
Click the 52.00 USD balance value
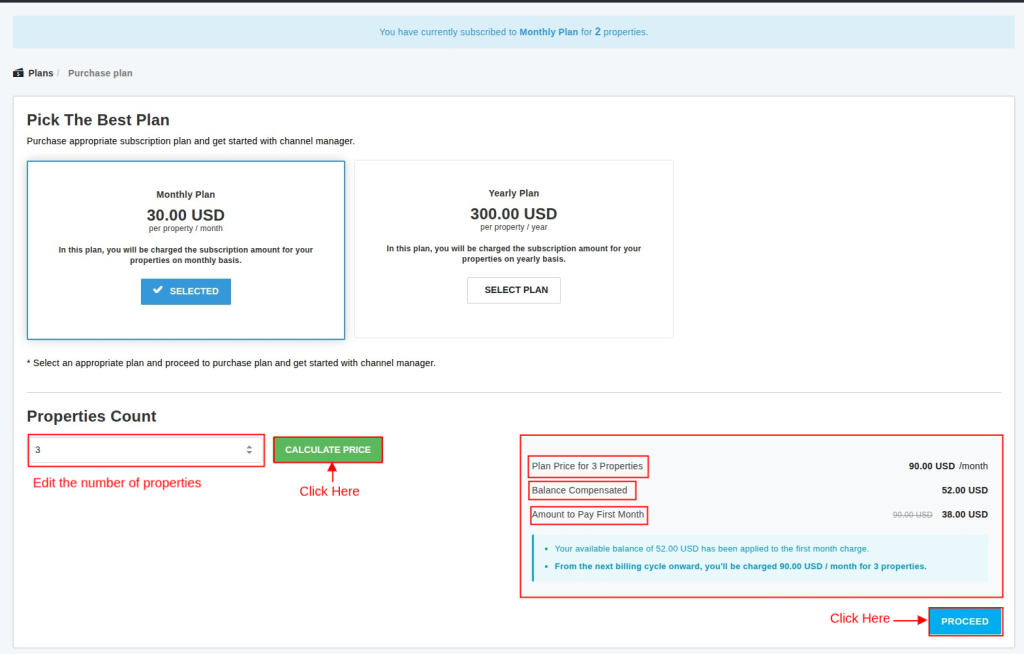965,491
